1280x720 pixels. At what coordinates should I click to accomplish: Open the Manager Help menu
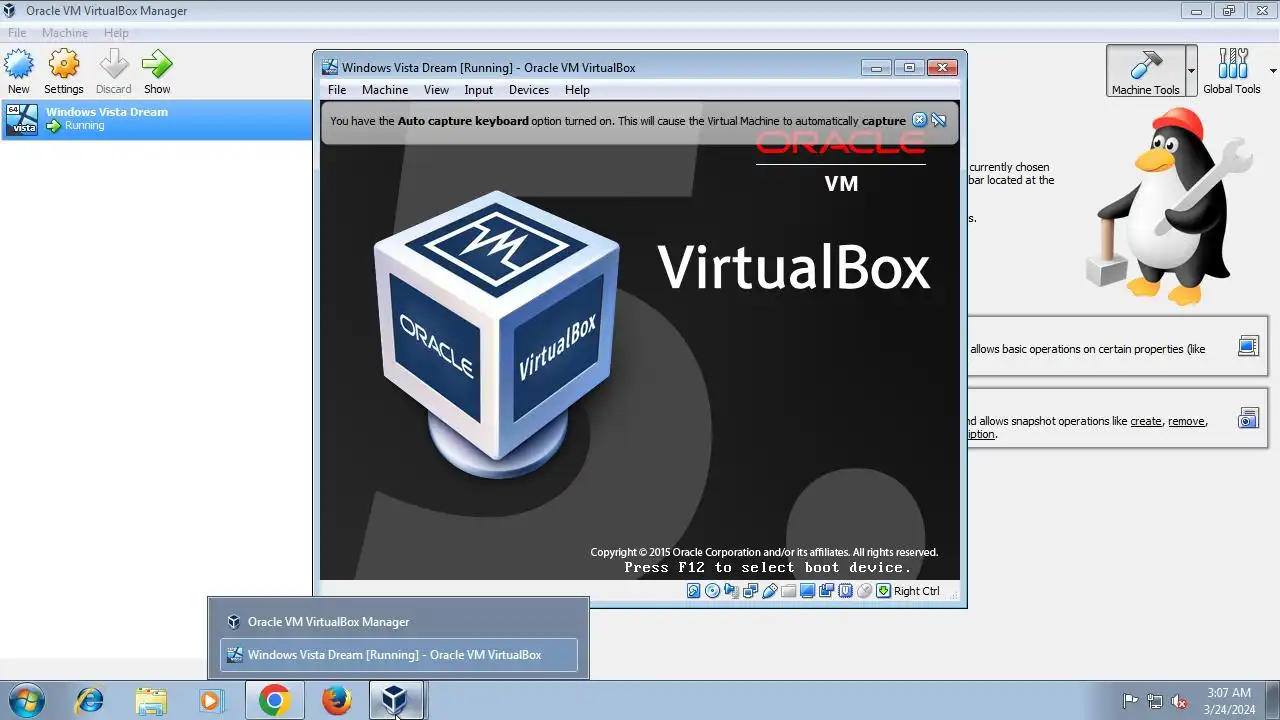pos(116,33)
